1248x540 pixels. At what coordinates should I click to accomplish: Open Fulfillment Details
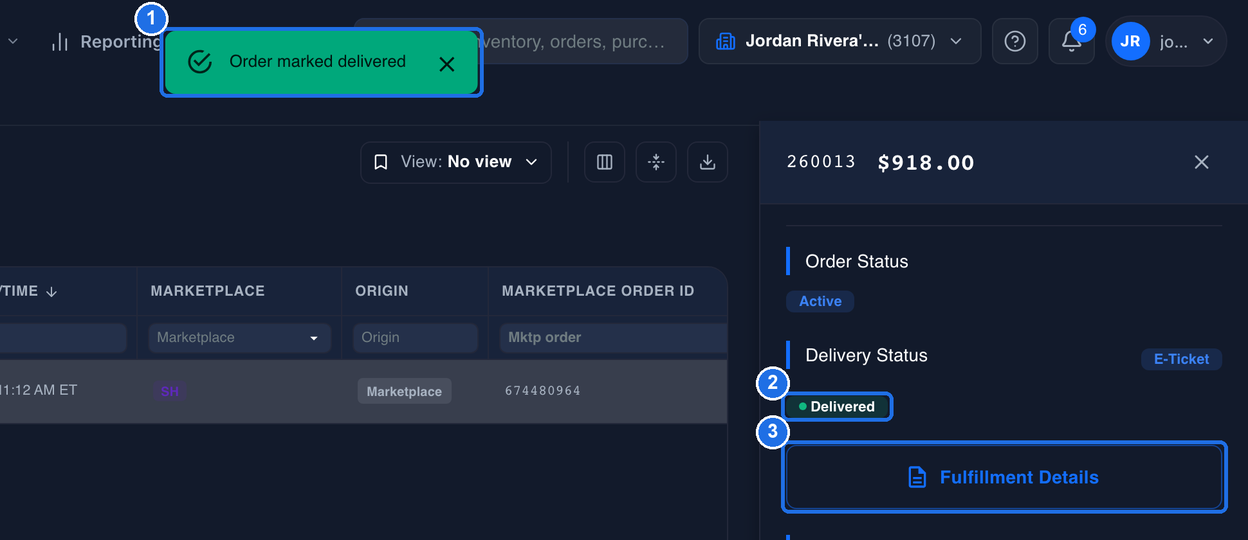(x=1005, y=477)
